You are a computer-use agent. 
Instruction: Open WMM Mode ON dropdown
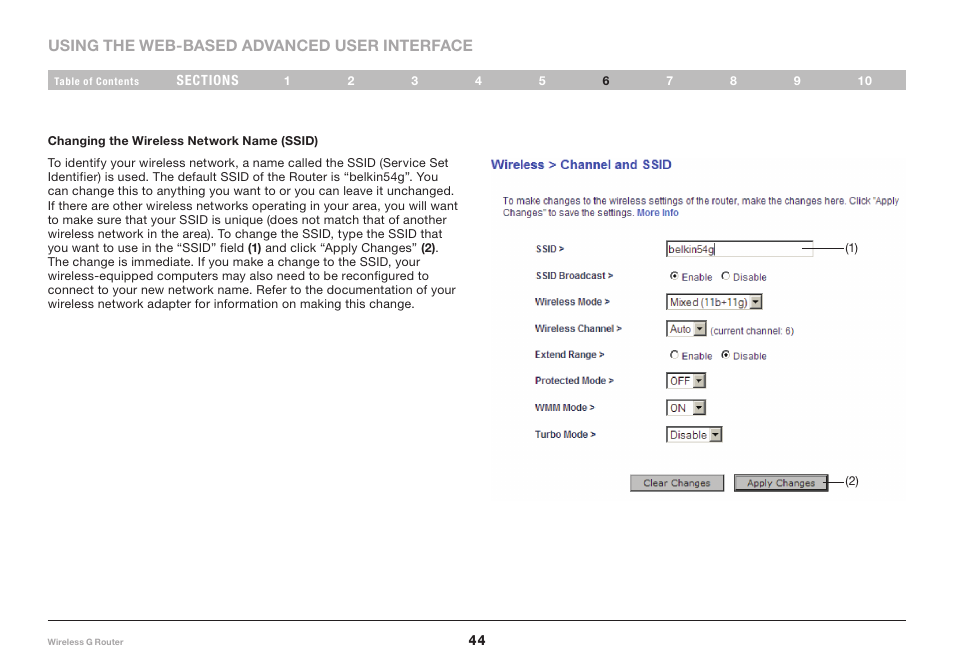click(686, 408)
